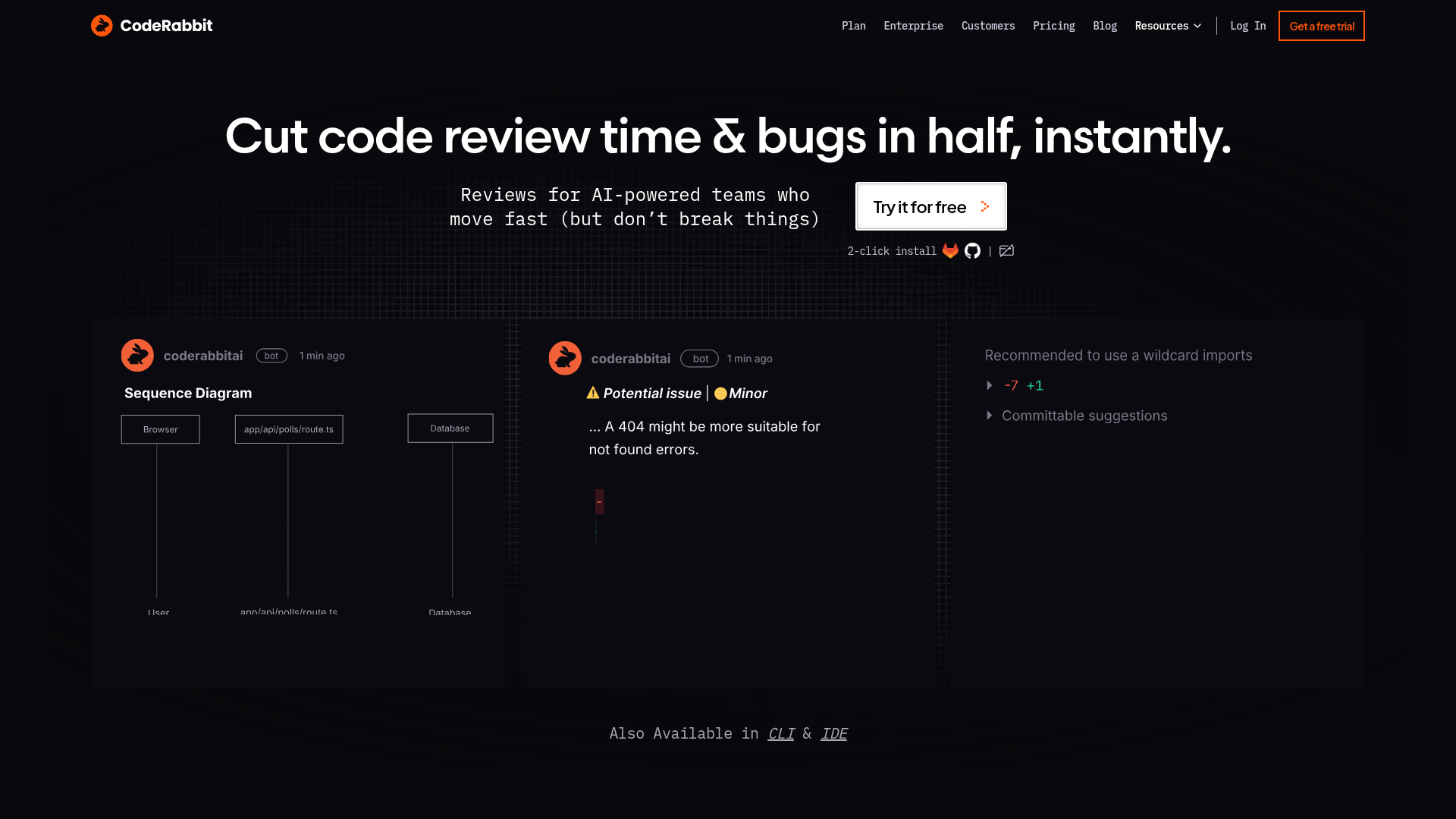Go to Enterprise page
The image size is (1456, 819).
point(913,26)
